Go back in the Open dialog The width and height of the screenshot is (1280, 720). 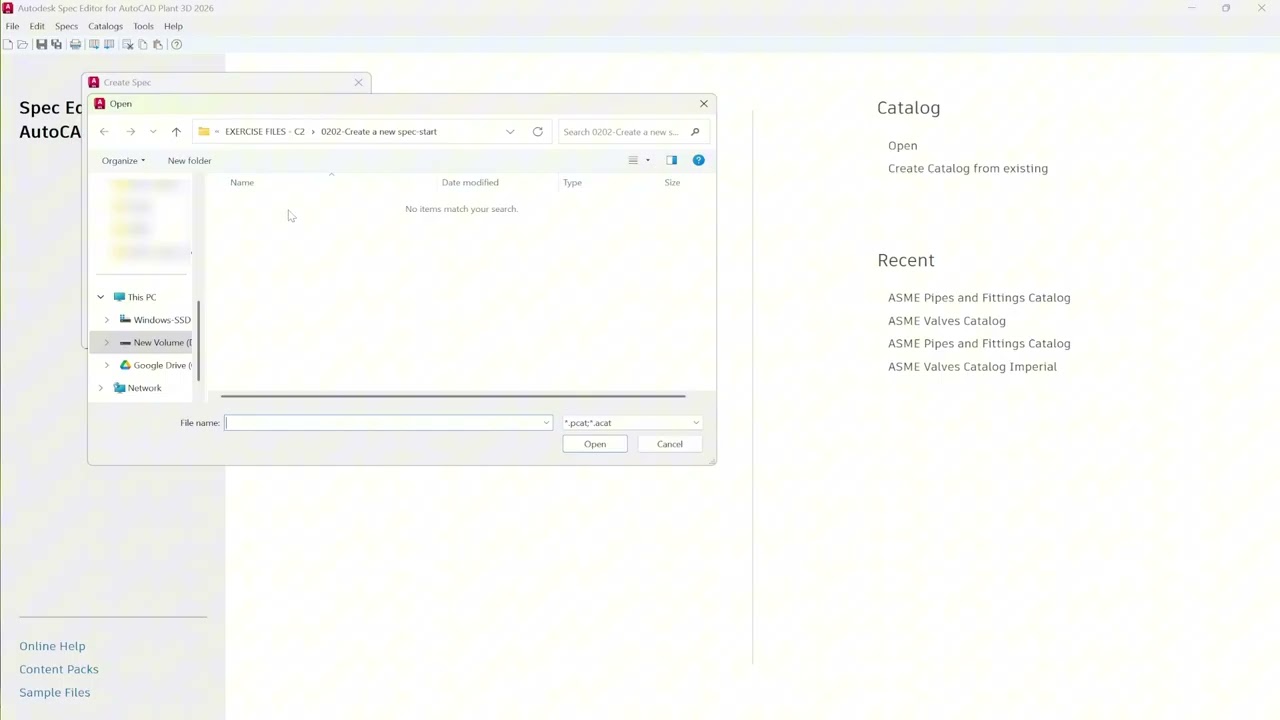(104, 132)
